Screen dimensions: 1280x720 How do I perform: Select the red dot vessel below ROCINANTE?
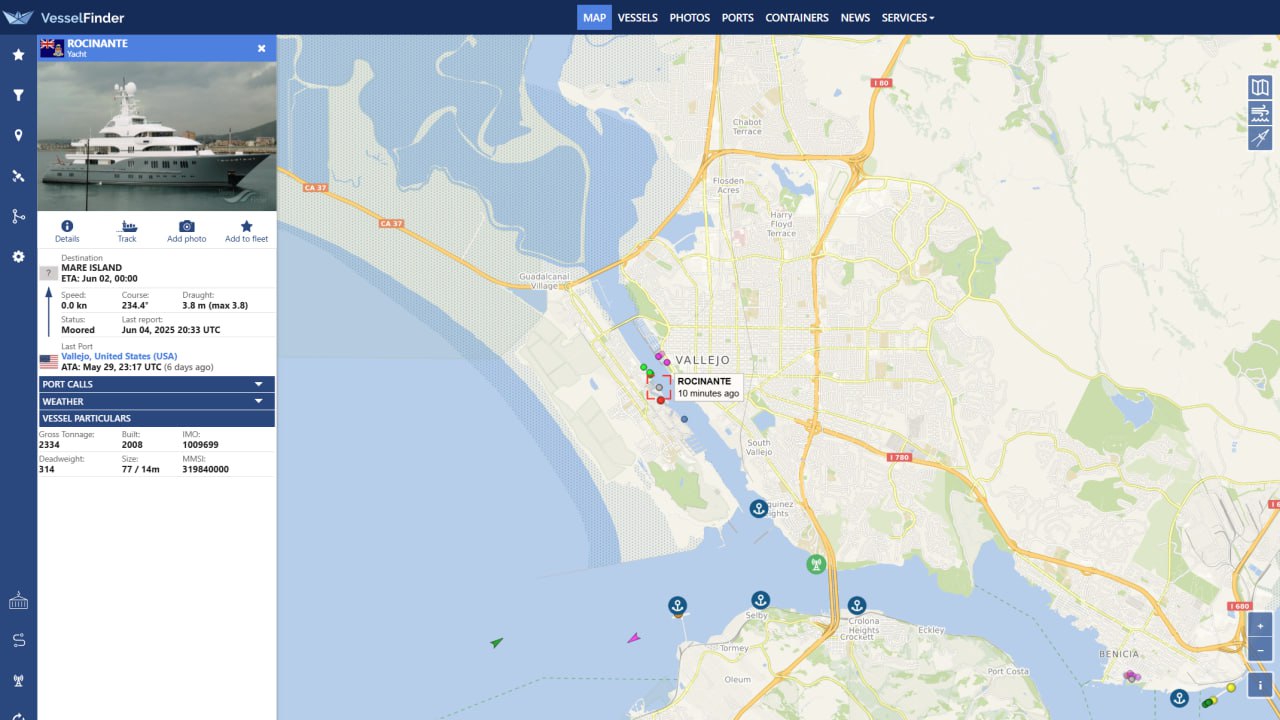661,400
